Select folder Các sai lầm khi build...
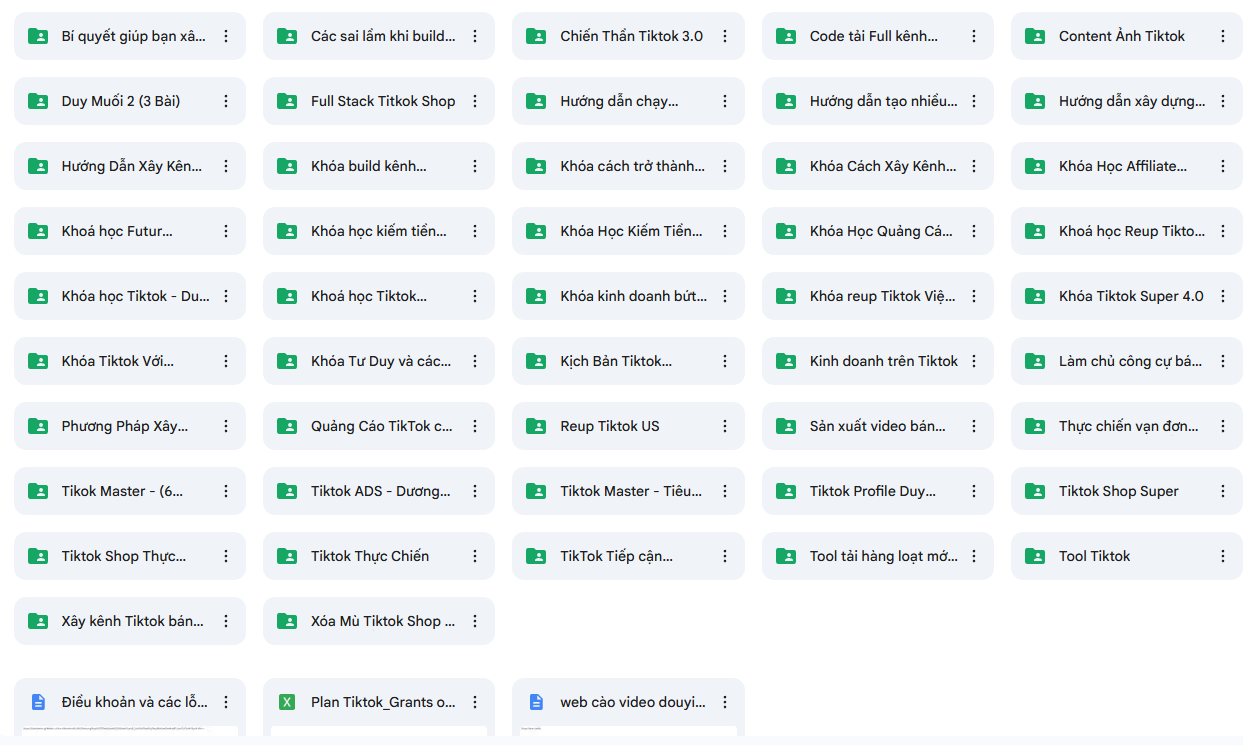 (379, 36)
